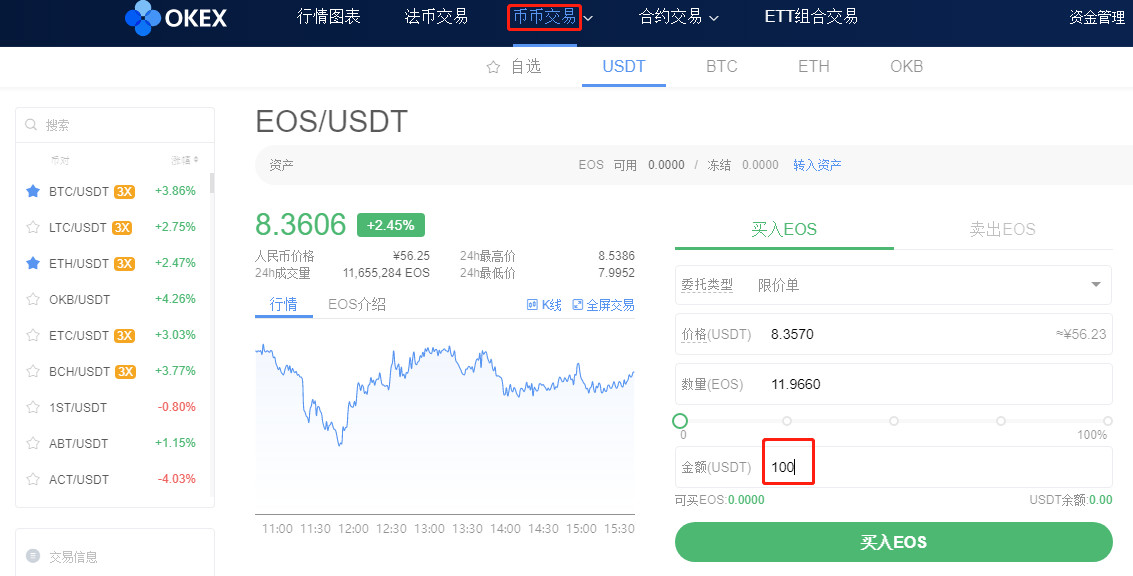The width and height of the screenshot is (1133, 576).
Task: Switch to the OKB market tab
Action: [907, 66]
